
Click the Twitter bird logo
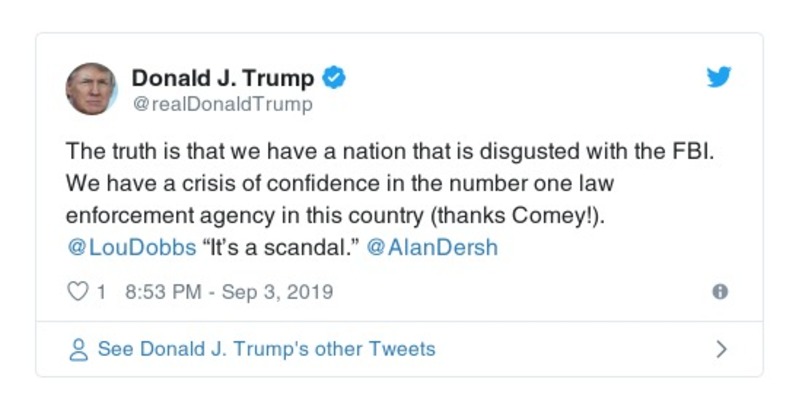[x=719, y=78]
